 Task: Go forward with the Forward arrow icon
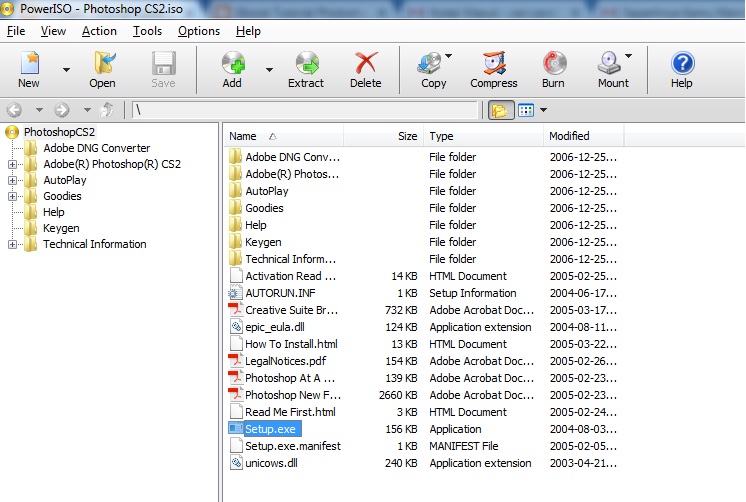pos(62,110)
